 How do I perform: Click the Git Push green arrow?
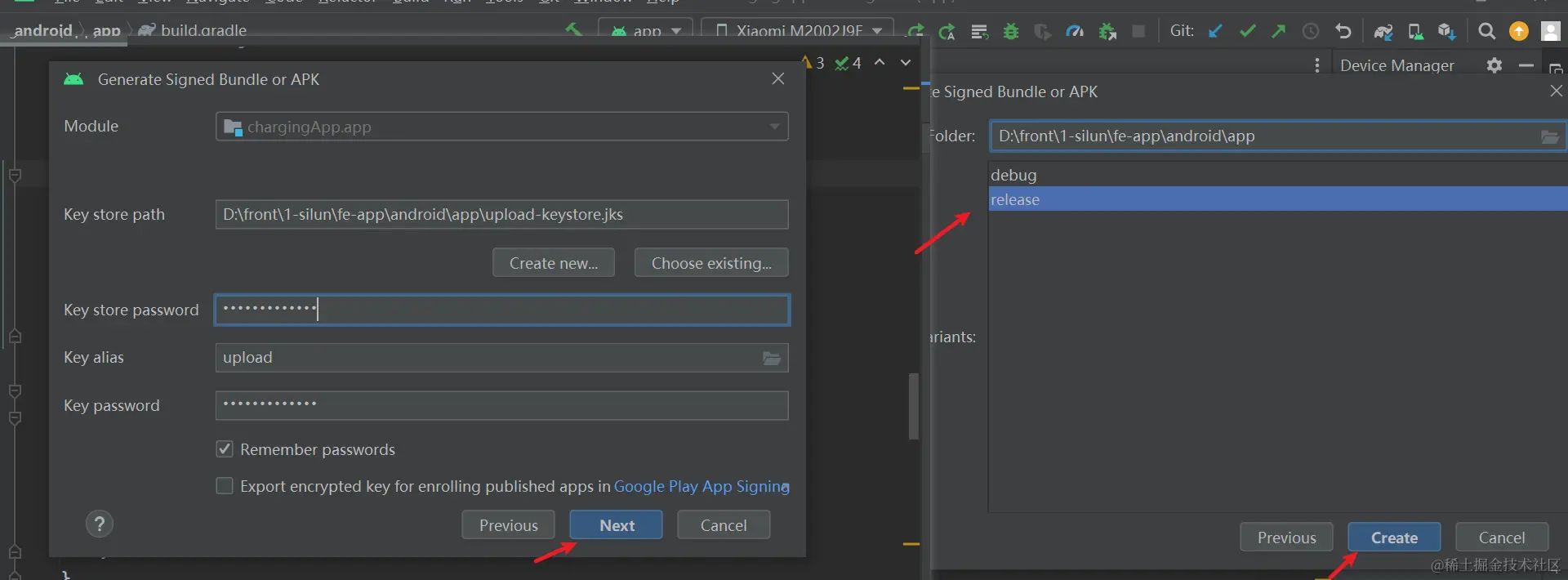pos(1279,31)
